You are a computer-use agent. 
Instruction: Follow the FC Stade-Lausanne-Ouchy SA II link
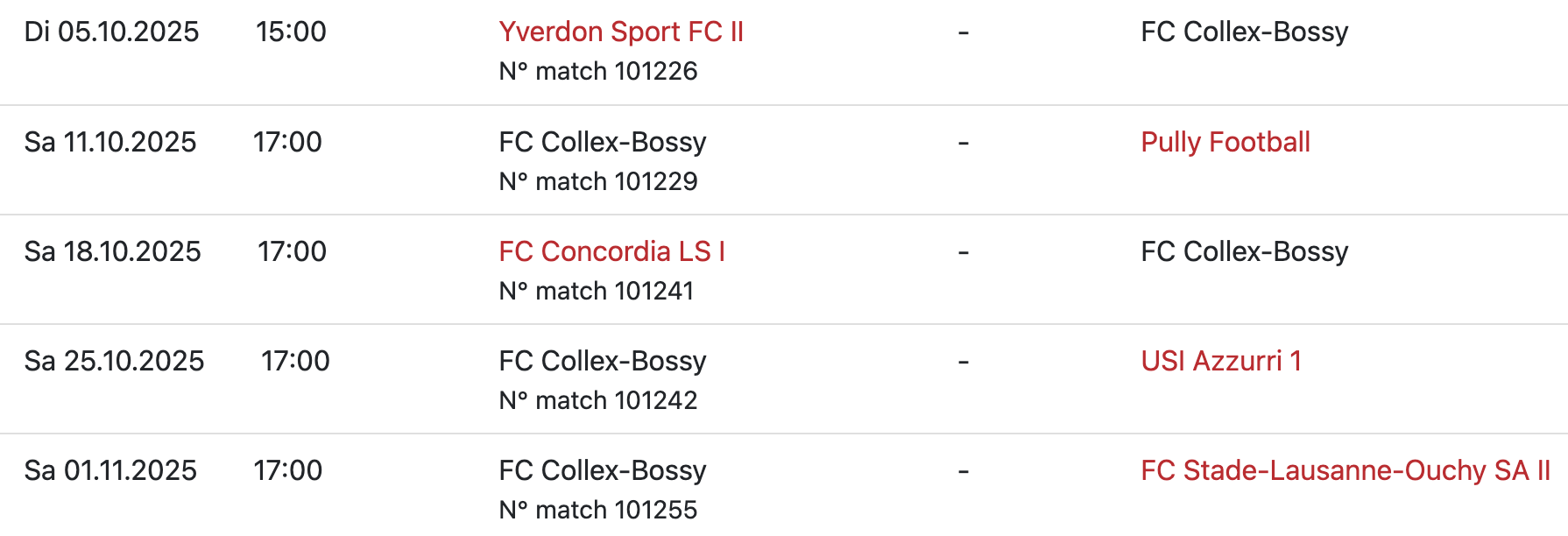[x=1345, y=470]
